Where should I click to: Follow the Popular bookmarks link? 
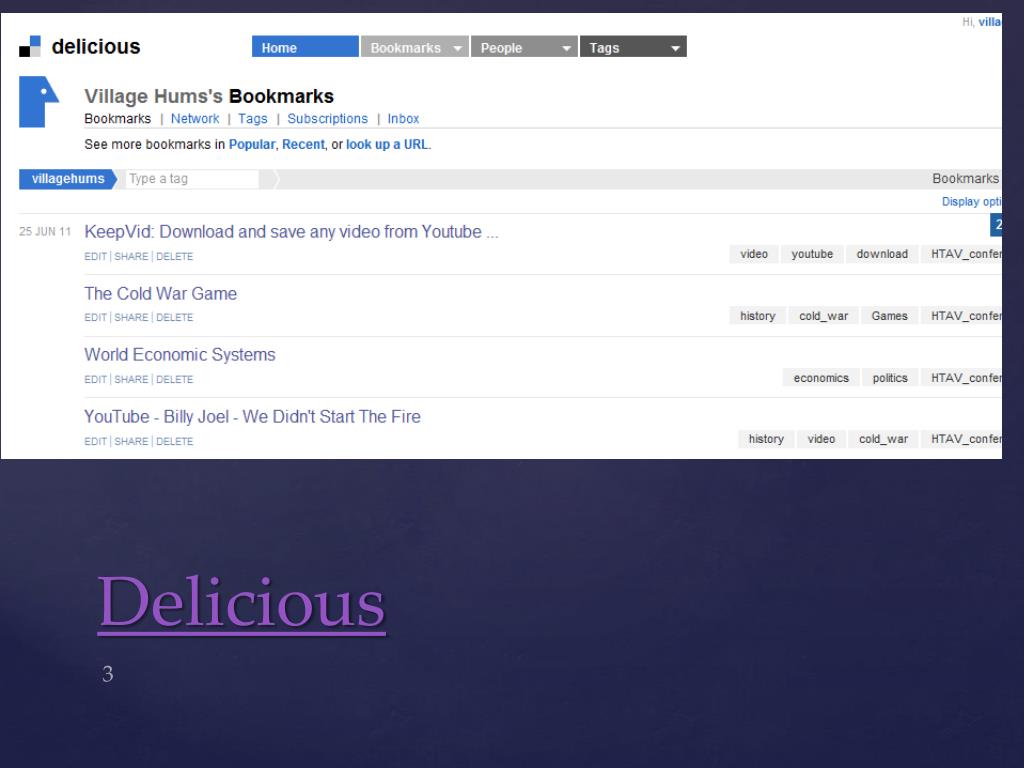[x=251, y=144]
